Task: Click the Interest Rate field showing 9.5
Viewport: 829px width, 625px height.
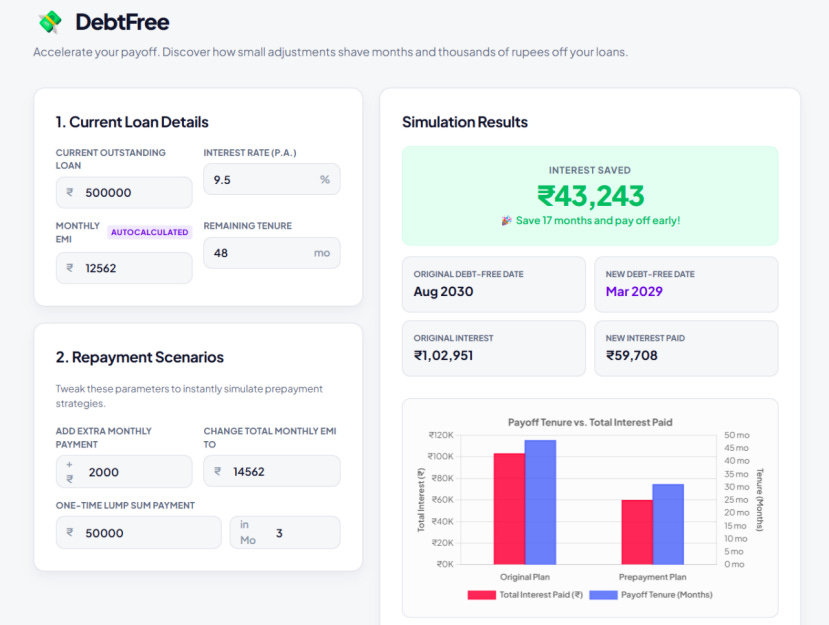Action: tap(272, 179)
